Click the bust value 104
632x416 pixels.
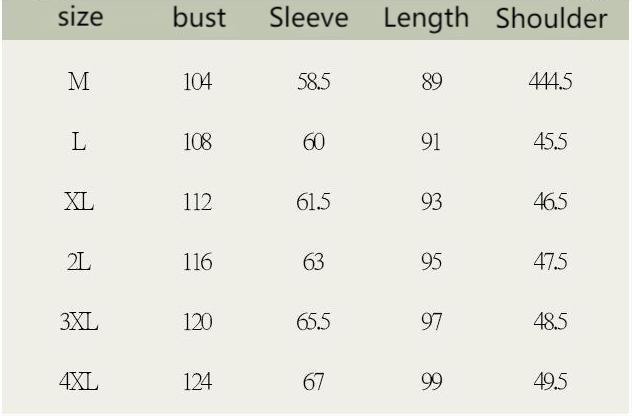pyautogui.click(x=198, y=83)
